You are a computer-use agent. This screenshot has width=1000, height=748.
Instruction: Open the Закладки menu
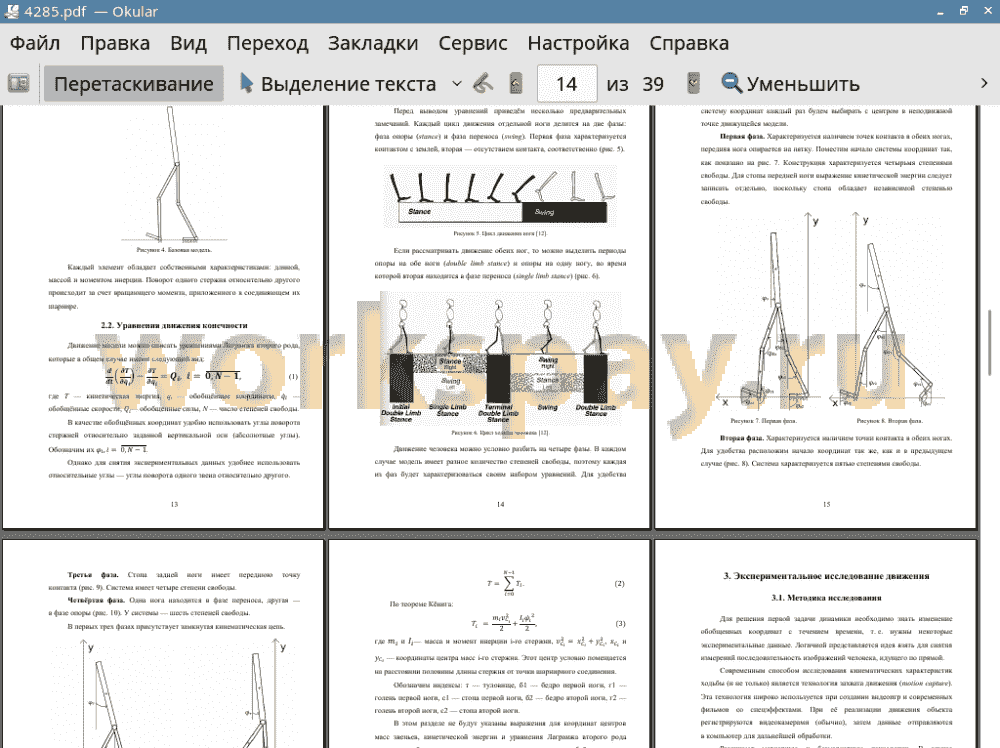373,43
